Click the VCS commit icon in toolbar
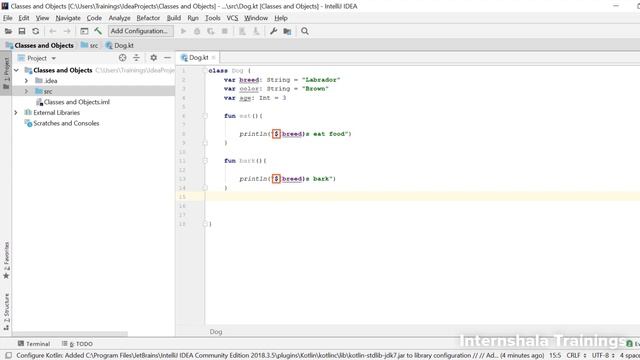This screenshot has width=640, height=360. pyautogui.click(x=256, y=31)
